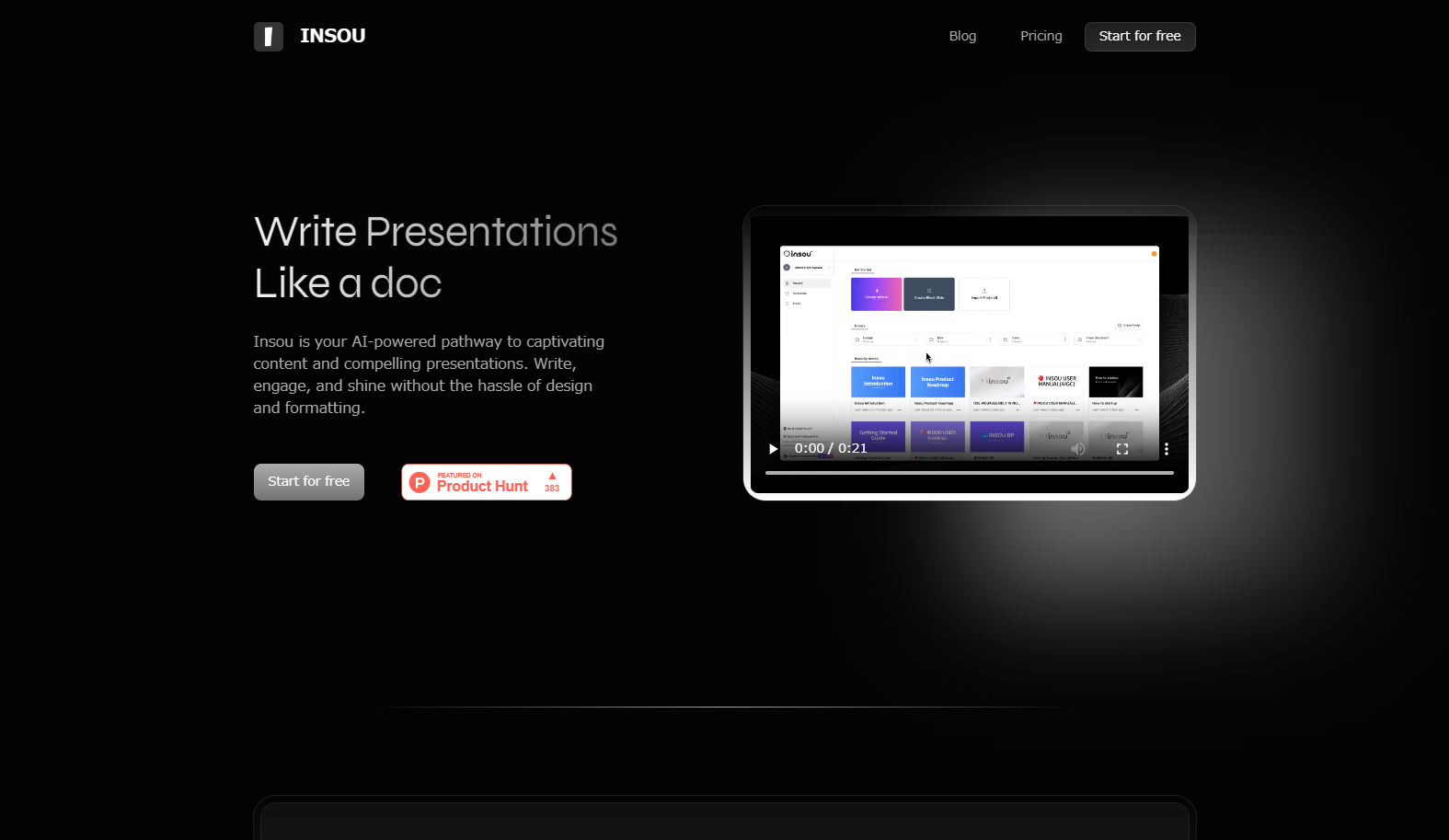The height and width of the screenshot is (840, 1449).
Task: Open the Blog page
Action: point(962,36)
